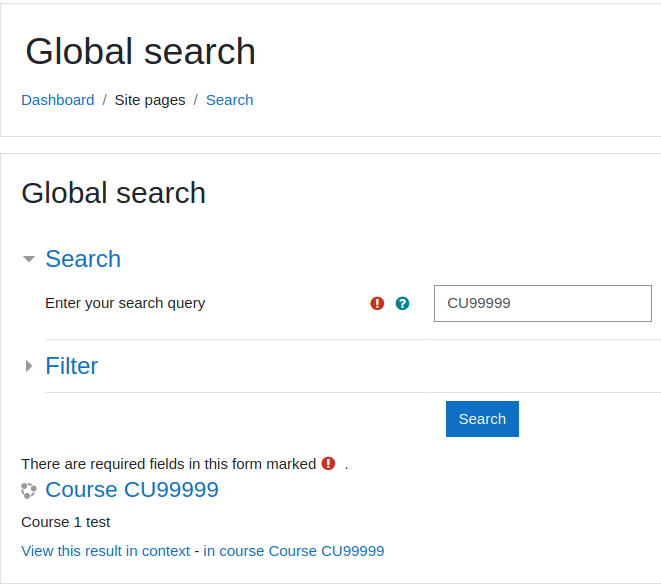Click the blue Search button
This screenshot has width=661, height=584.
[x=482, y=419]
